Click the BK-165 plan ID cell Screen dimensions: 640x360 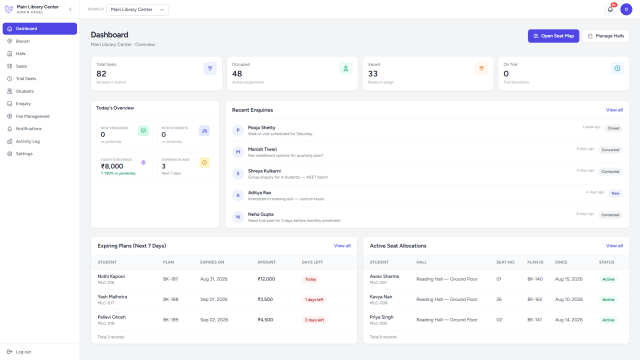click(535, 300)
